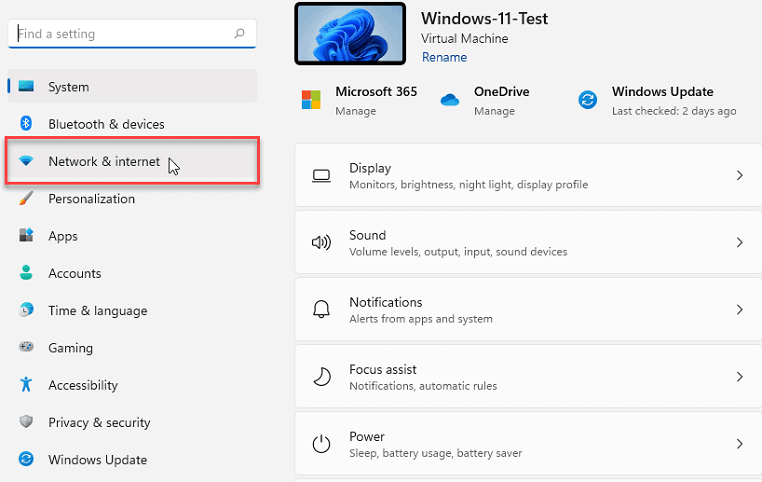This screenshot has height=482, width=762.
Task: Click the Windows 11 wallpaper thumbnail
Action: pos(350,34)
